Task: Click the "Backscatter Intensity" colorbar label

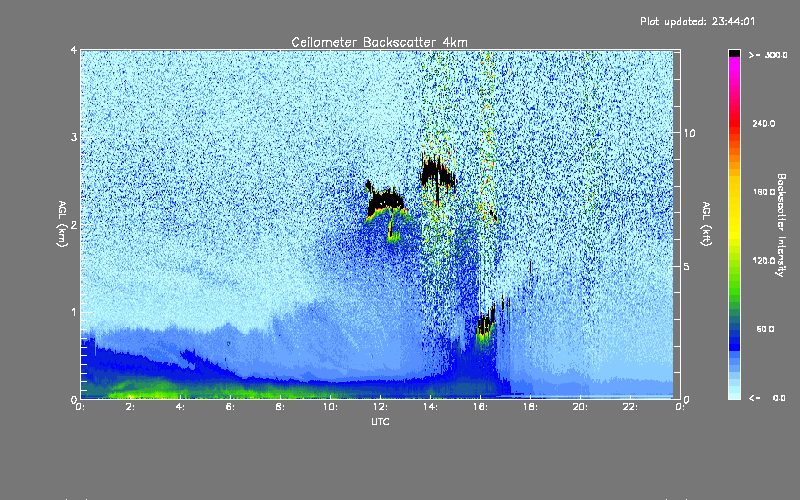Action: 781,225
